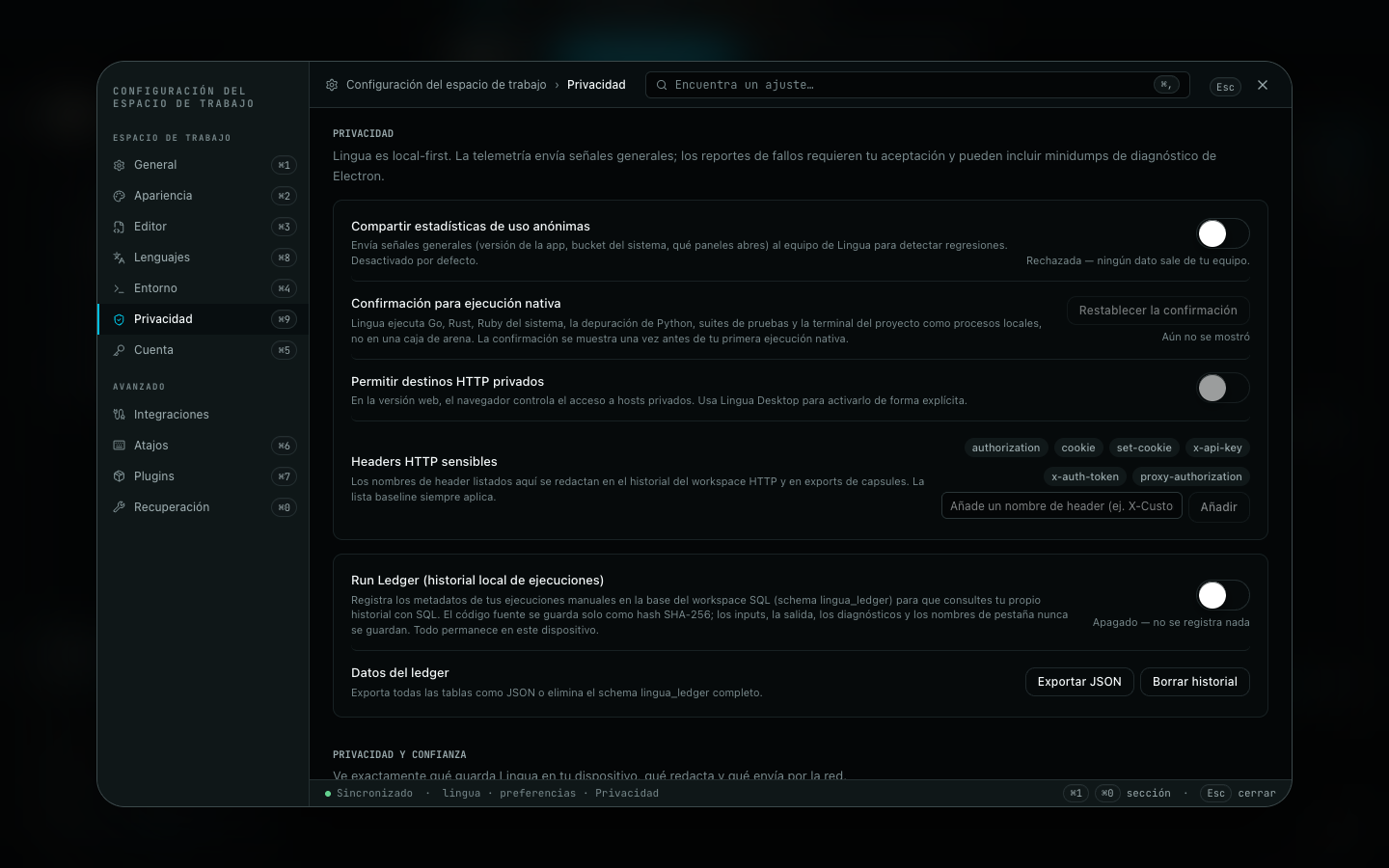Click Sincronizado status in the footer
Screen dimensions: 1389x868
tap(368, 794)
